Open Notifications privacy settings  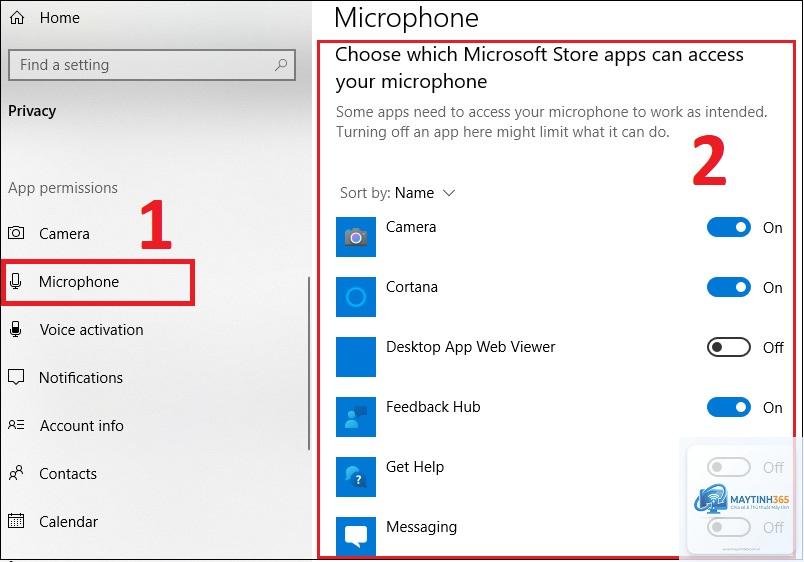[x=81, y=378]
